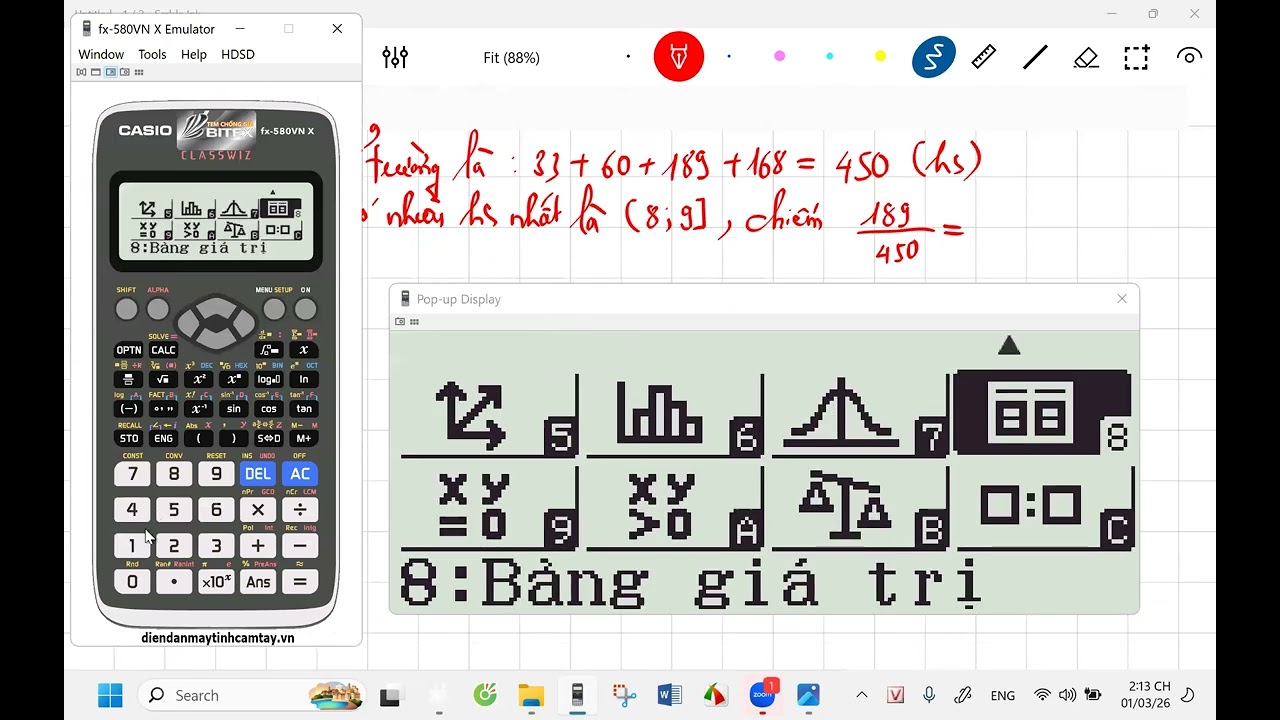Click the D-pad up arrow

tap(216, 305)
